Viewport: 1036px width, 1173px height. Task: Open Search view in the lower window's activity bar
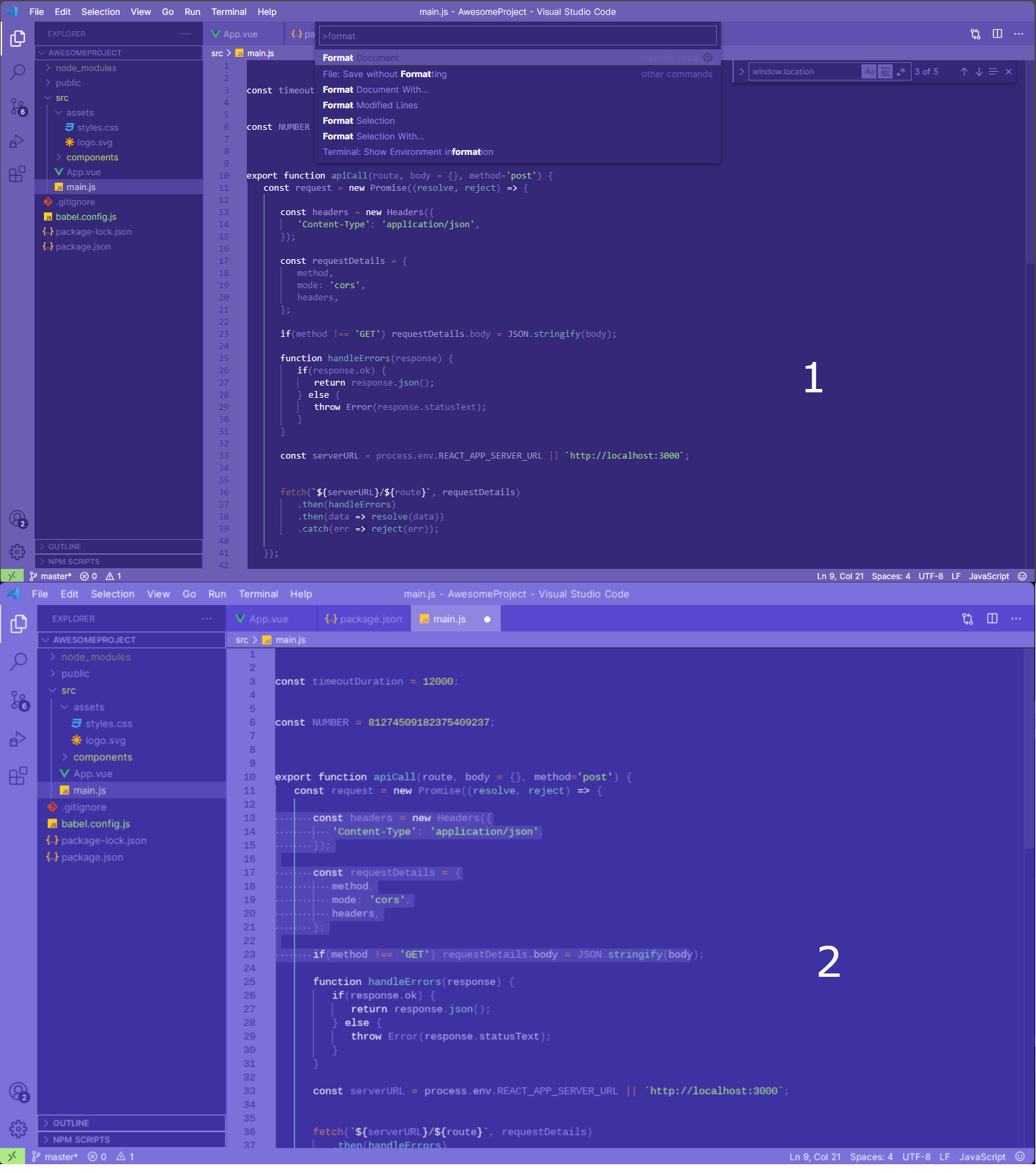[x=19, y=662]
